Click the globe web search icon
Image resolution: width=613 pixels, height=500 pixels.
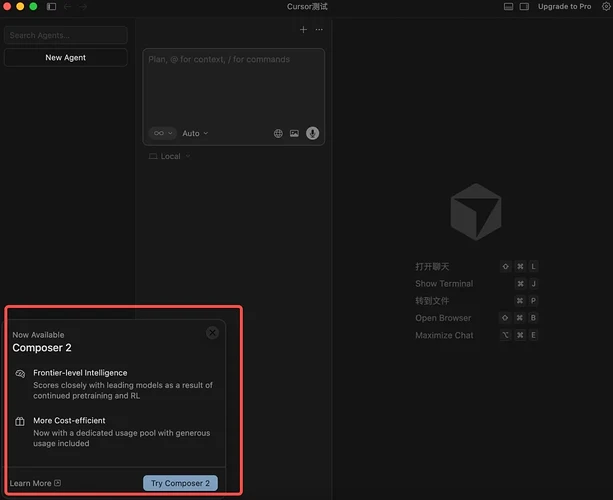pyautogui.click(x=278, y=133)
